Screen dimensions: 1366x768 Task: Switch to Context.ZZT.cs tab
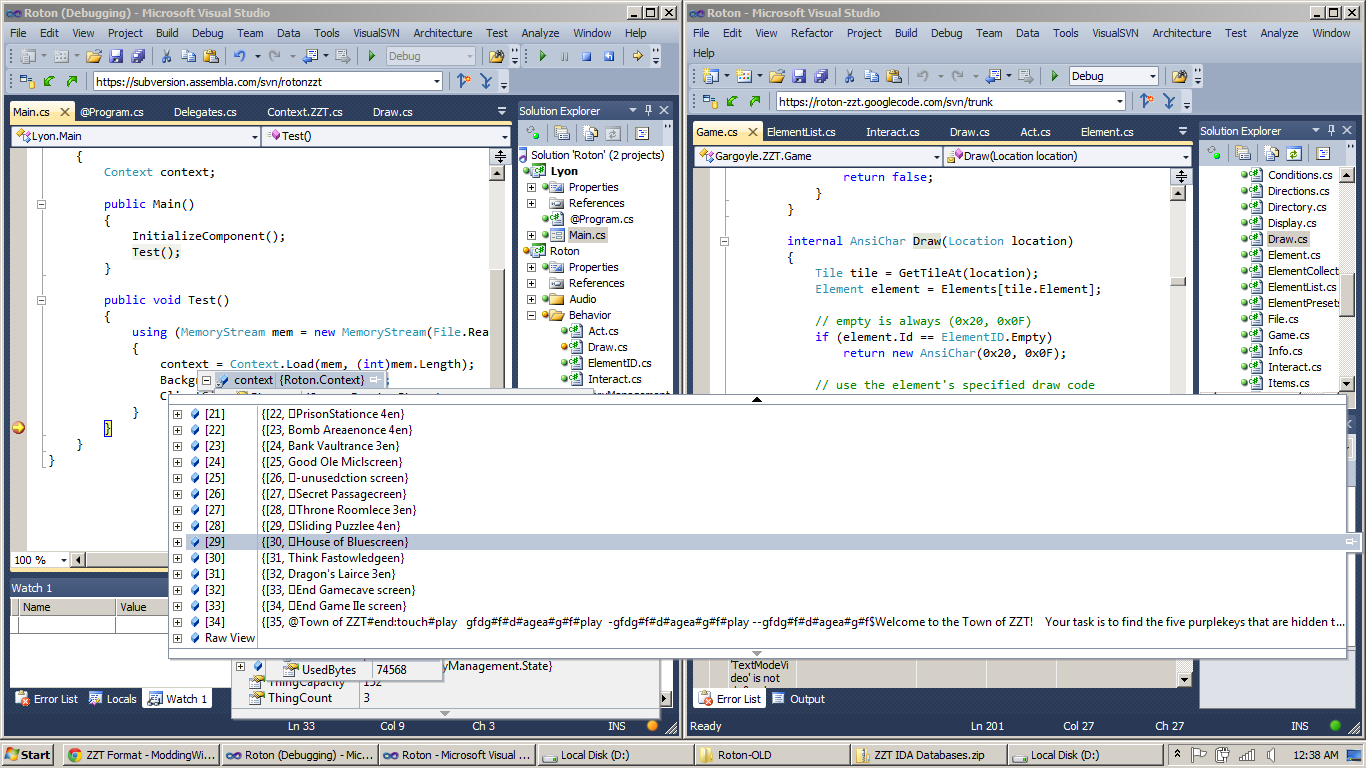[305, 112]
